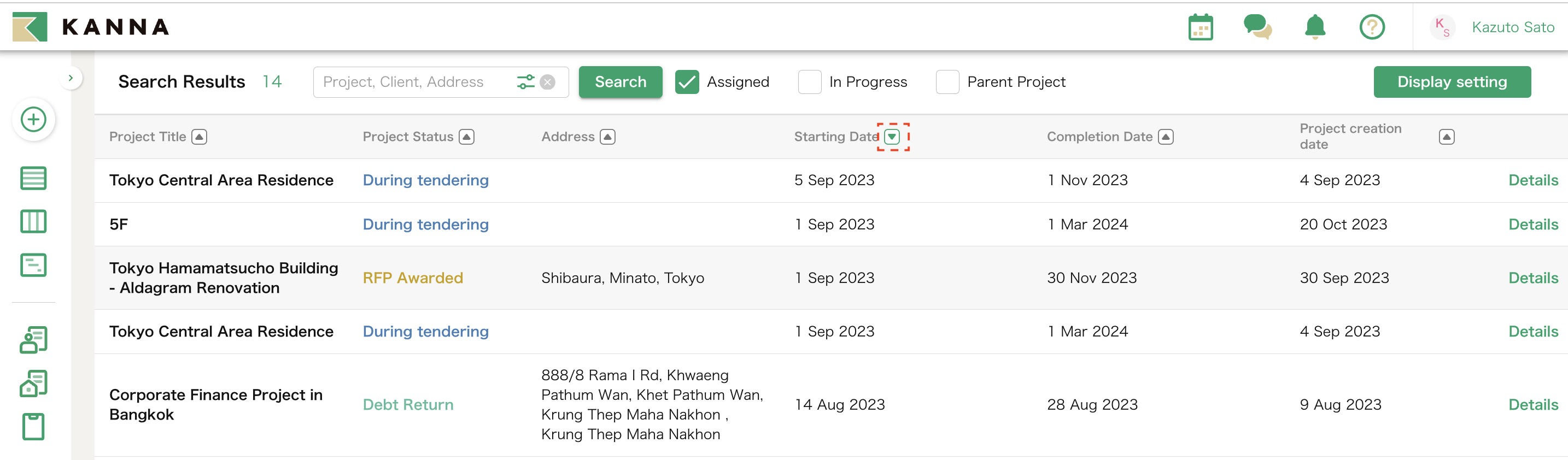Select the clipboard icon in the sidebar
This screenshot has width=1568, height=460.
[x=33, y=426]
